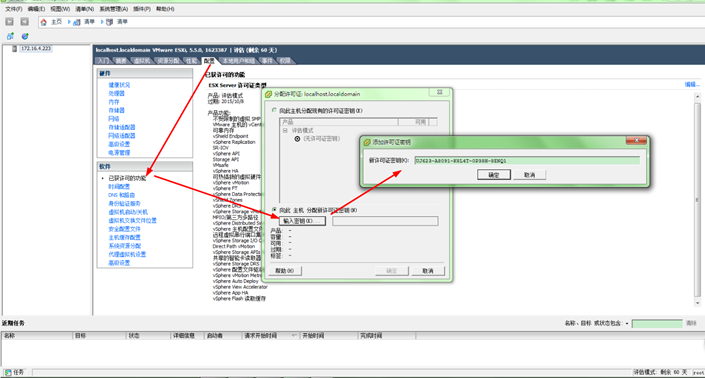Open the 健康状况 hardware link
The image size is (705, 378).
(x=119, y=85)
